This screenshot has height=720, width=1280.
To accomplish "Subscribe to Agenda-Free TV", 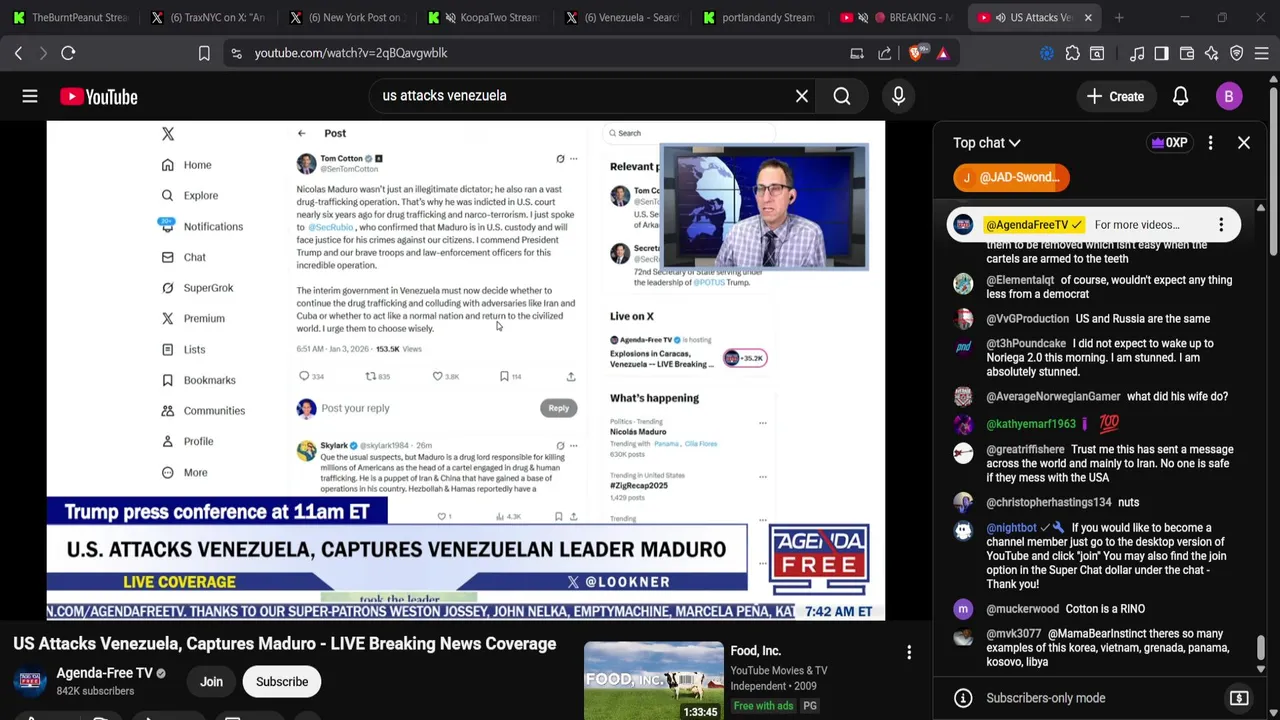I will [281, 682].
